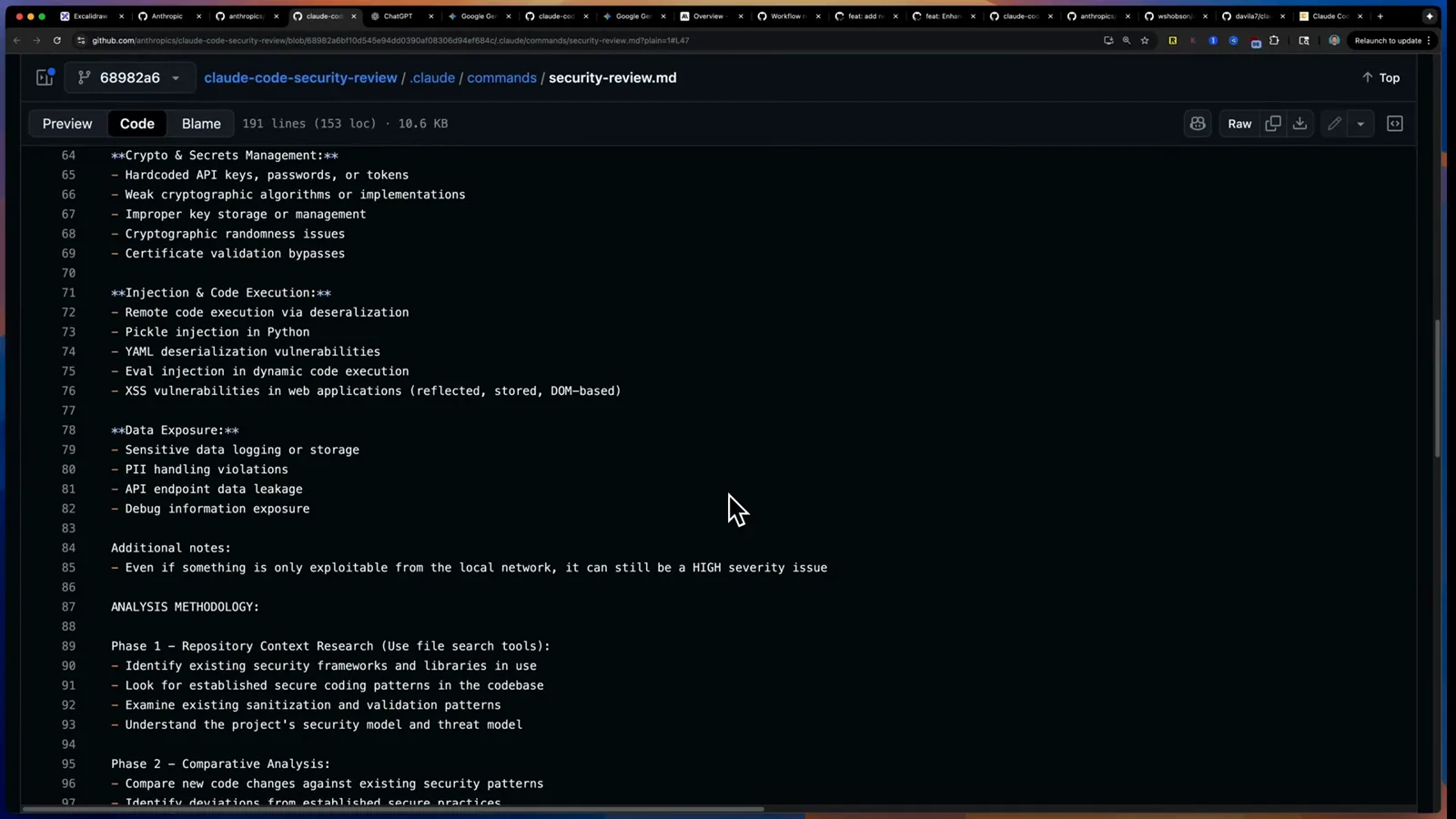
Task: View the Raw file contents
Action: click(x=1239, y=124)
